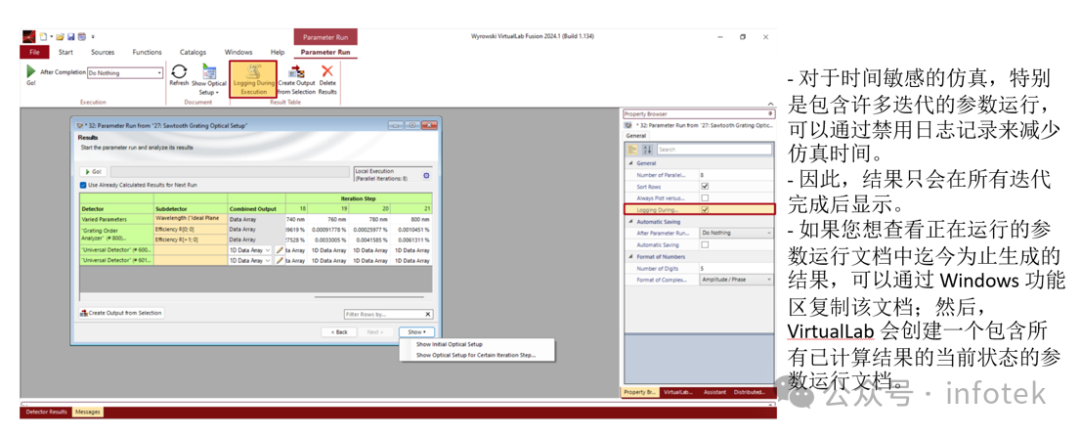
Task: Open After Parameter Run dropdown in Property Browser
Action: pos(736,233)
